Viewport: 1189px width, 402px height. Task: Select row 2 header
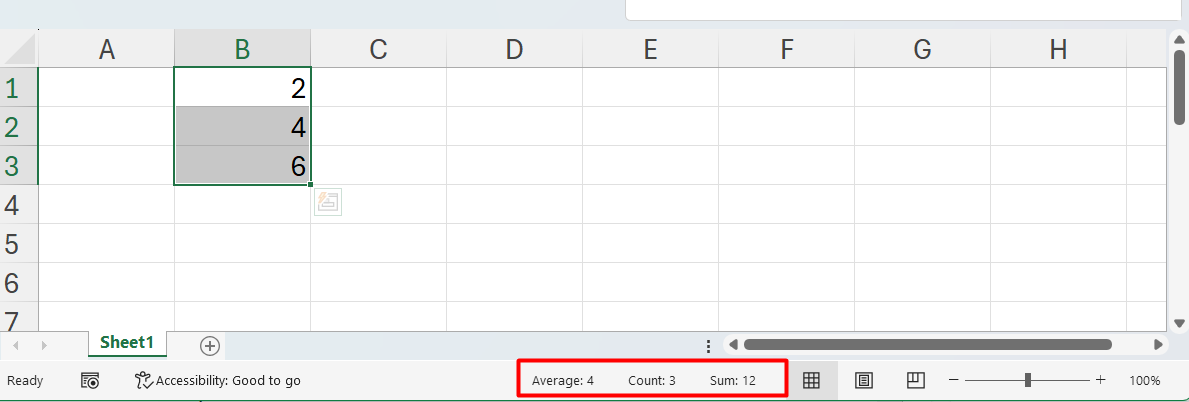tap(19, 126)
